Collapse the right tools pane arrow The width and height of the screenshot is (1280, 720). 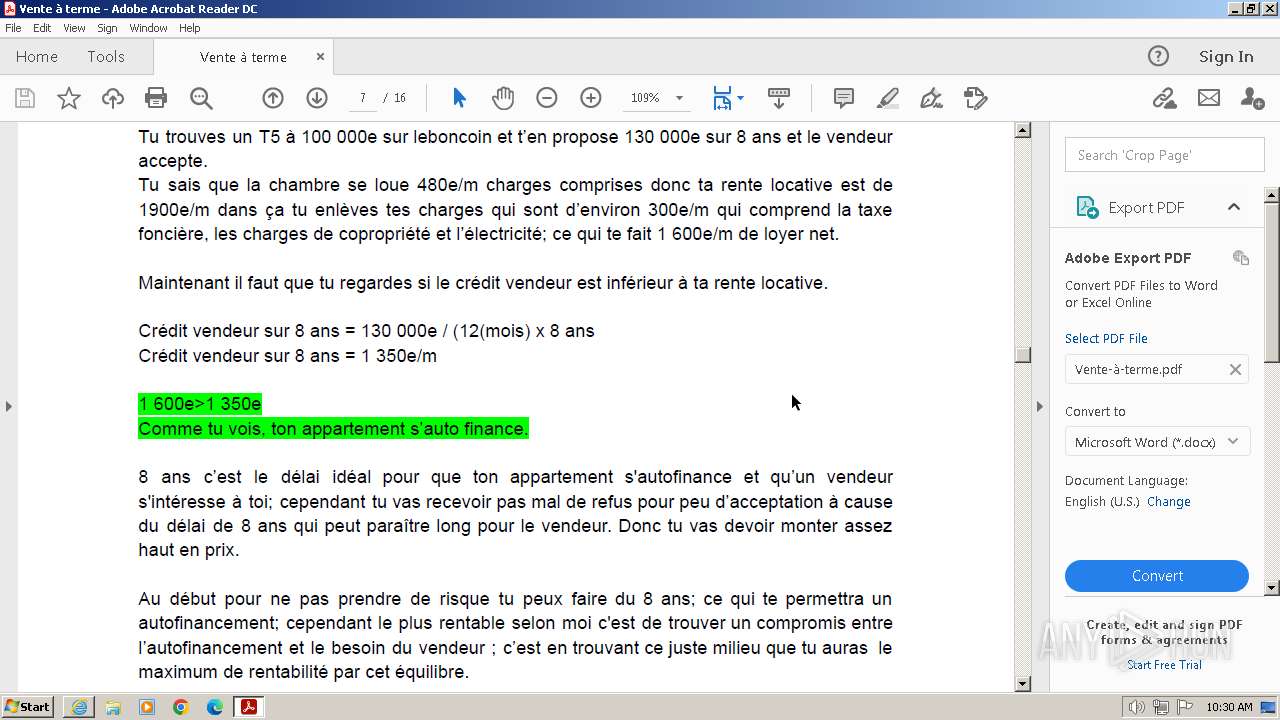point(1040,406)
